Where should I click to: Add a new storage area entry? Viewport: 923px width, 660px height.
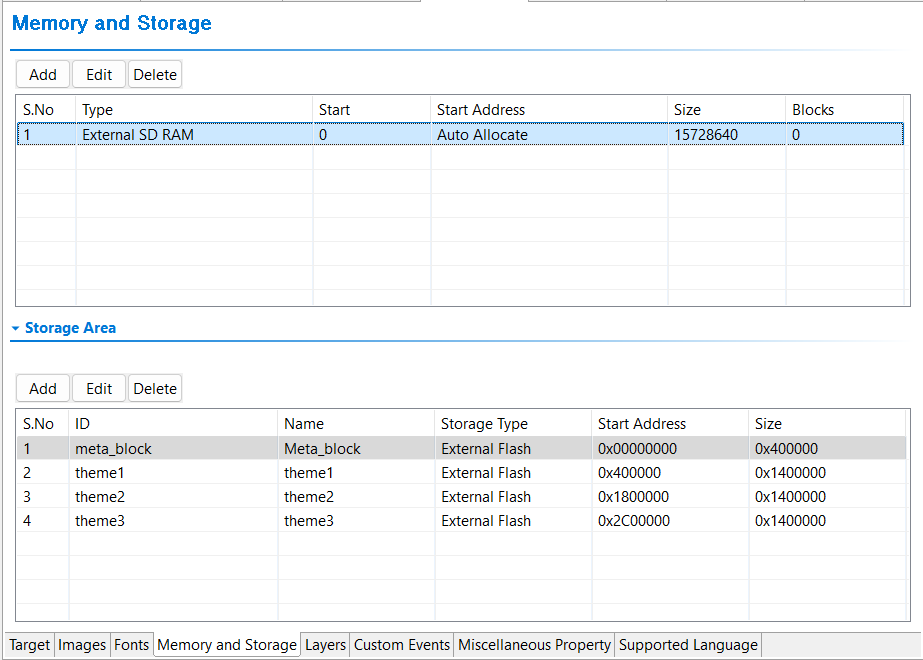tap(43, 389)
